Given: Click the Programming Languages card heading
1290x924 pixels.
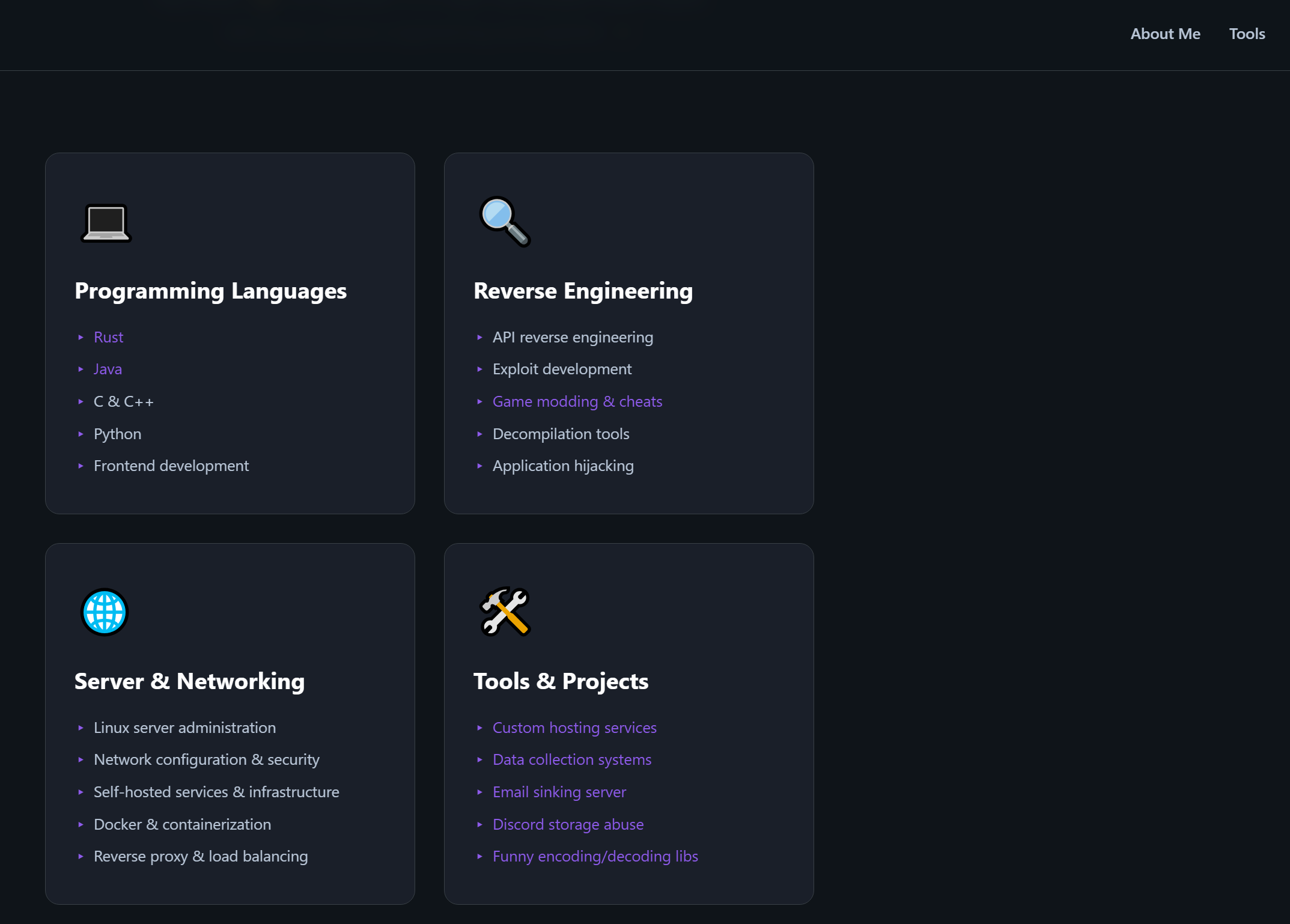Looking at the screenshot, I should pos(210,291).
